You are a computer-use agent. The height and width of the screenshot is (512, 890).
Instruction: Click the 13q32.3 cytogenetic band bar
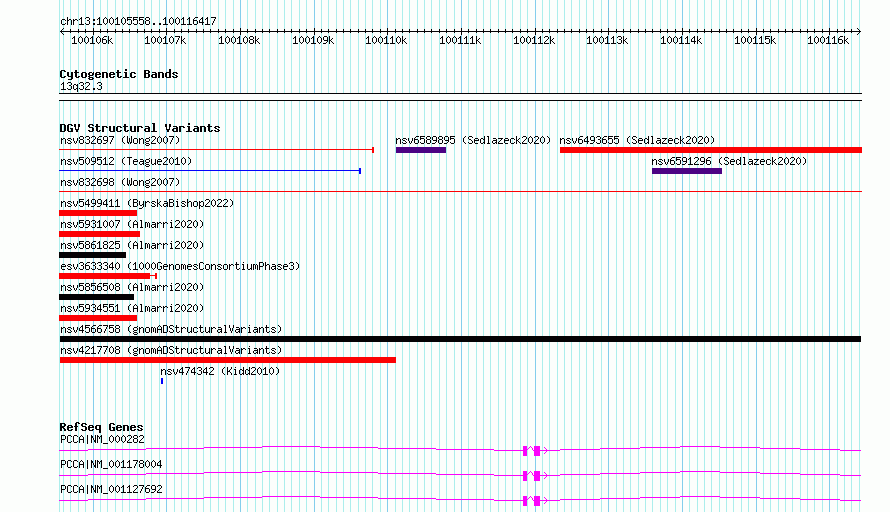(460, 97)
